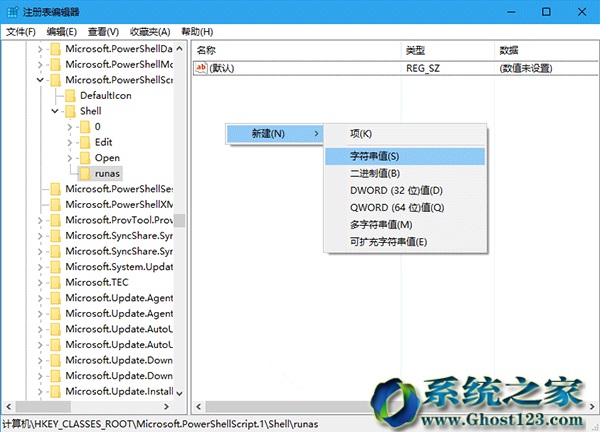Click the values pane scroll-left arrow
600x432 pixels.
tap(199, 407)
